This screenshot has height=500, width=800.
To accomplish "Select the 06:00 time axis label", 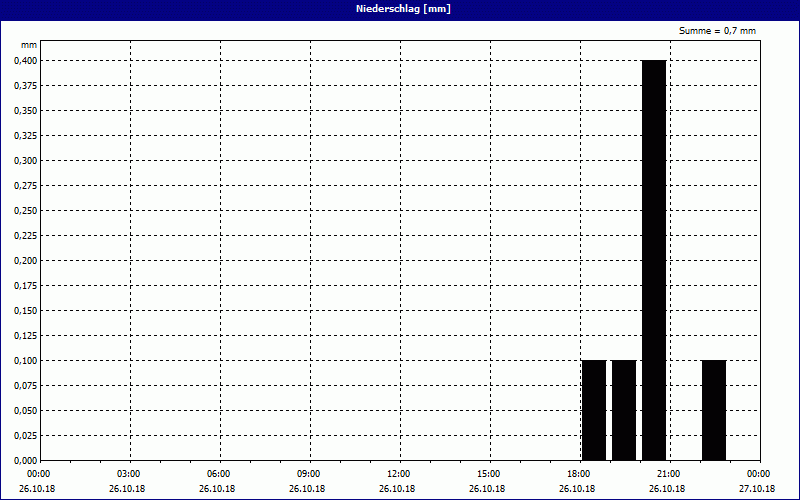I will [218, 474].
